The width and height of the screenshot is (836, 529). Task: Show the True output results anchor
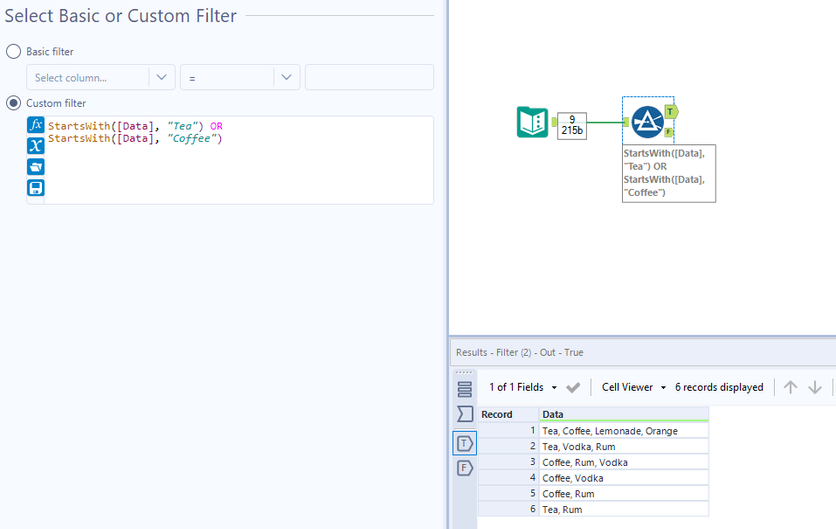pos(465,443)
